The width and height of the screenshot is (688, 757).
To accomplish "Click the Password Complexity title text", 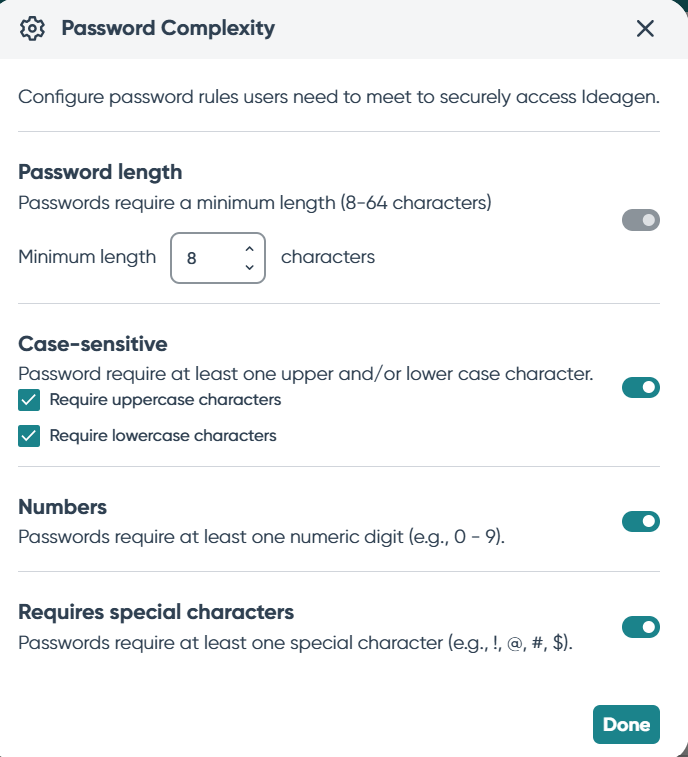I will point(168,29).
